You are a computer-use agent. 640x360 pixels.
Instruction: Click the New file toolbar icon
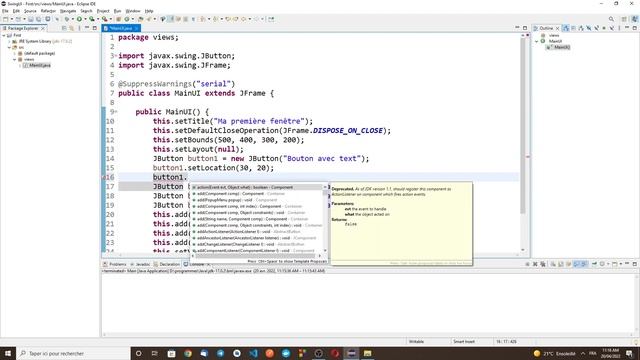[6, 19]
